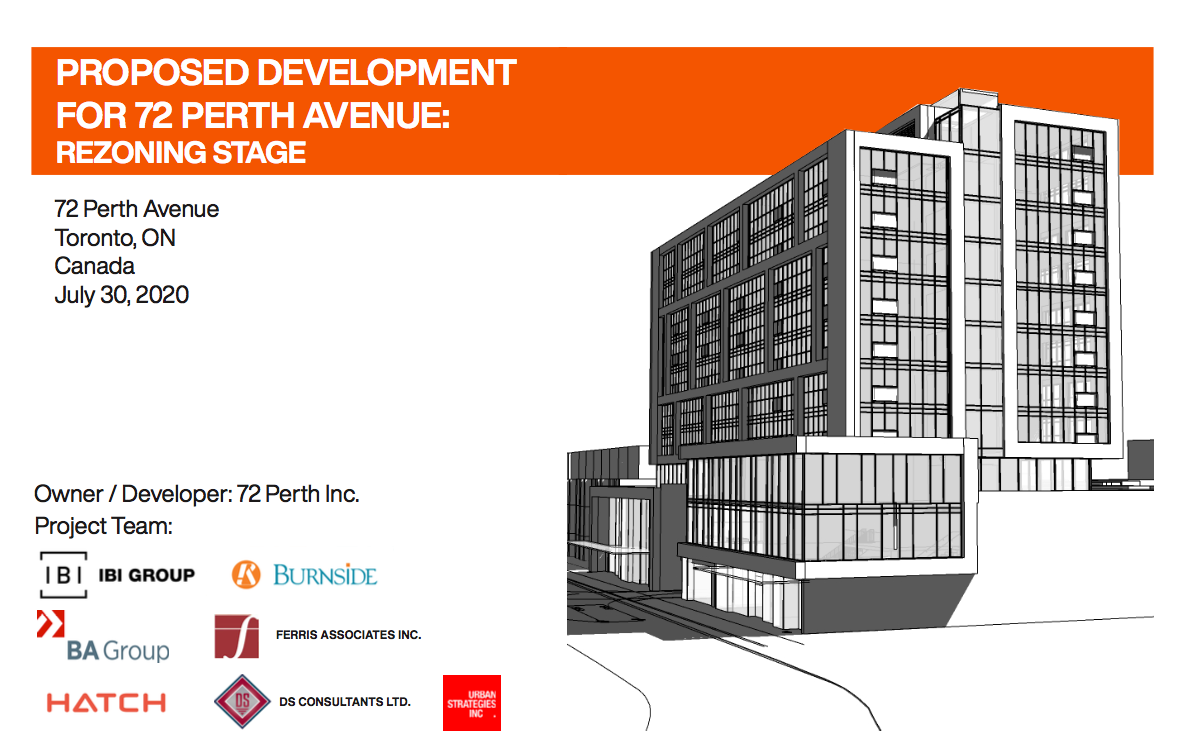Select the 'REZONING STAGE' subtitle
The image size is (1200, 742).
click(x=181, y=153)
